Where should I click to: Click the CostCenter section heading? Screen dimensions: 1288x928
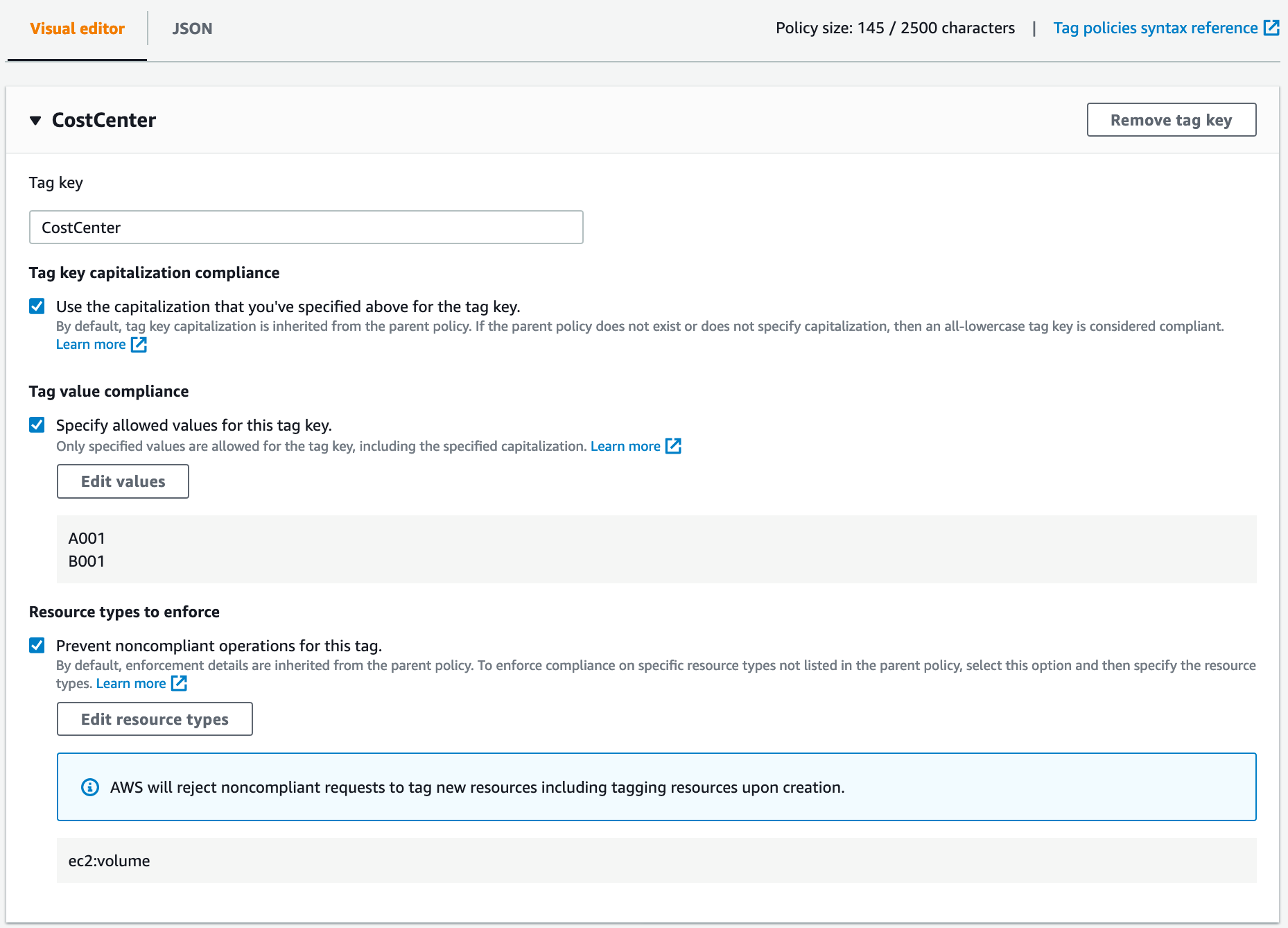pos(104,120)
